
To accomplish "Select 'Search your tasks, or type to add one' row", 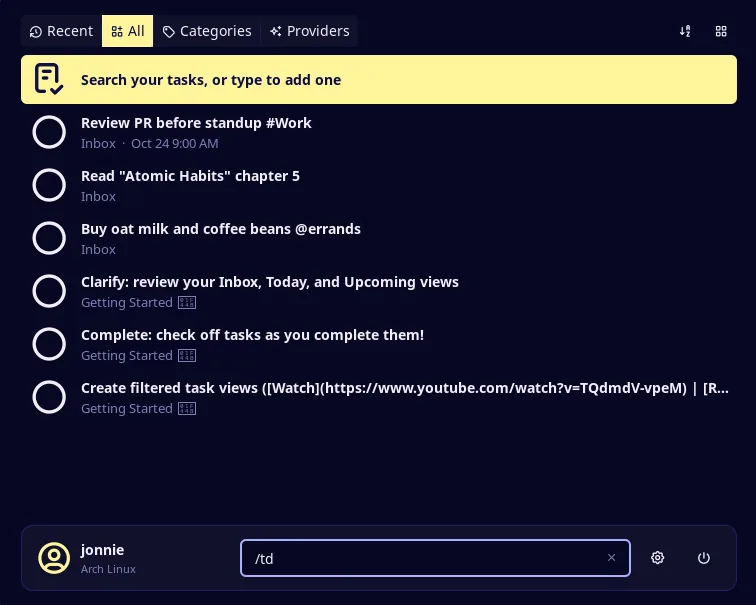I will (x=379, y=80).
